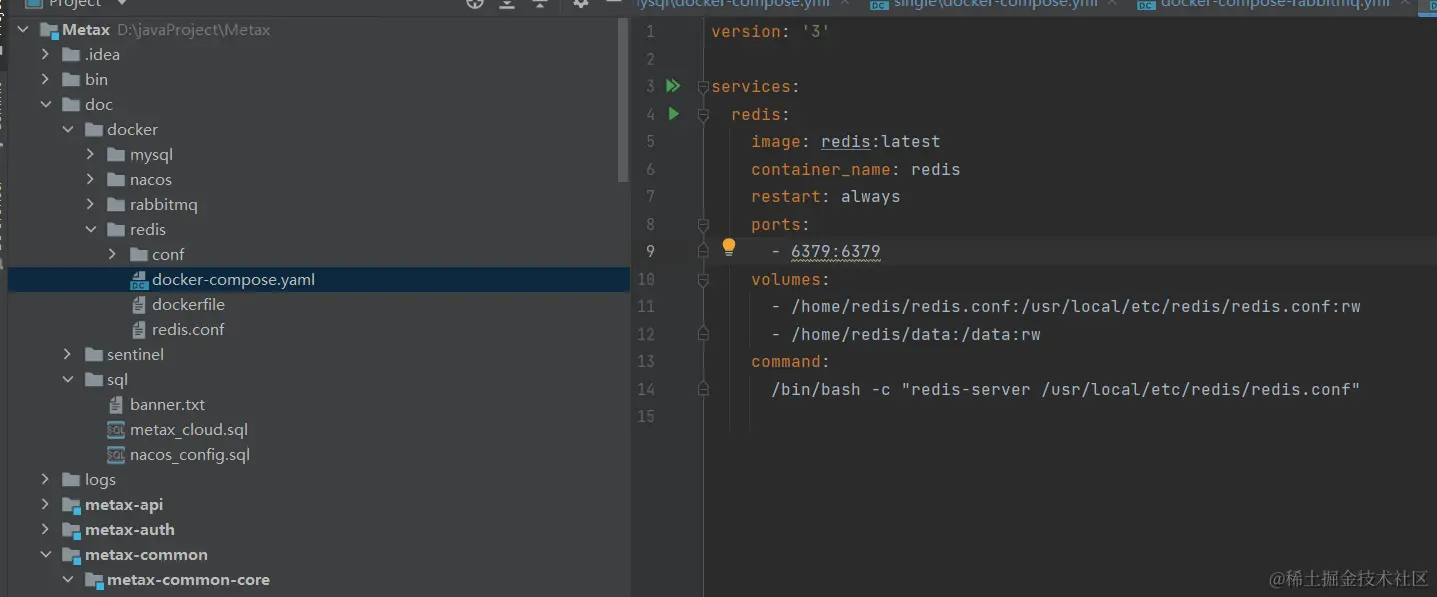Click the bin folder icon
1437x597 pixels.
pyautogui.click(x=71, y=80)
